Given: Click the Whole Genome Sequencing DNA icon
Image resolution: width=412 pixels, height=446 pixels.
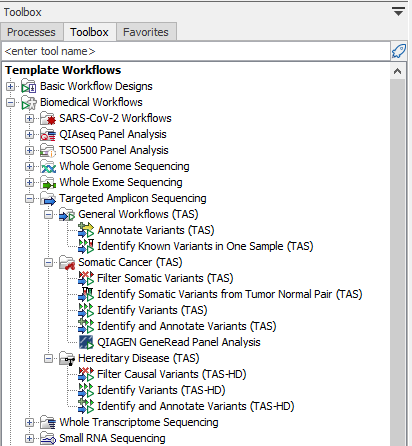Looking at the screenshot, I should [x=48, y=166].
